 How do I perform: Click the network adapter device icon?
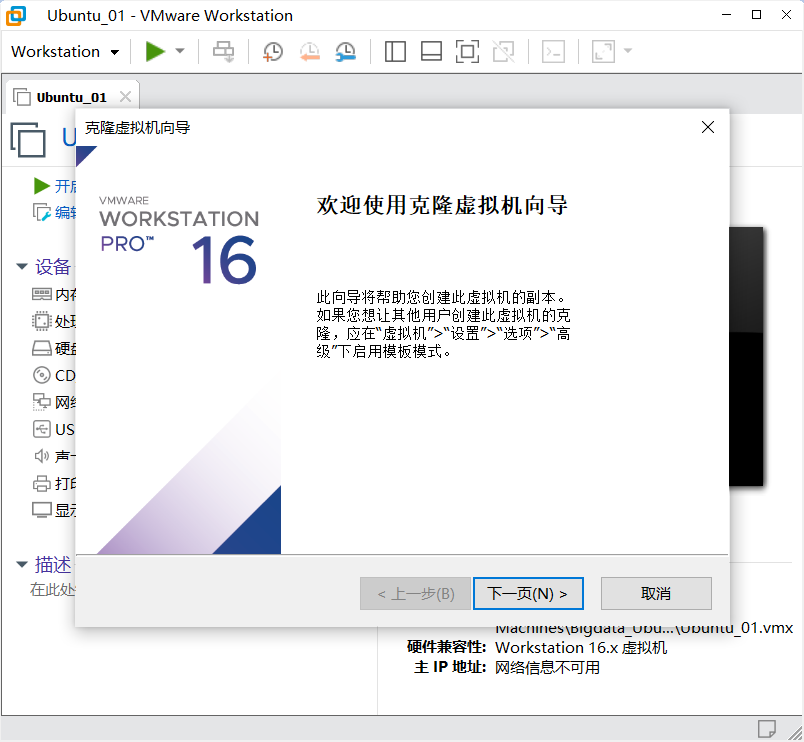pos(42,402)
